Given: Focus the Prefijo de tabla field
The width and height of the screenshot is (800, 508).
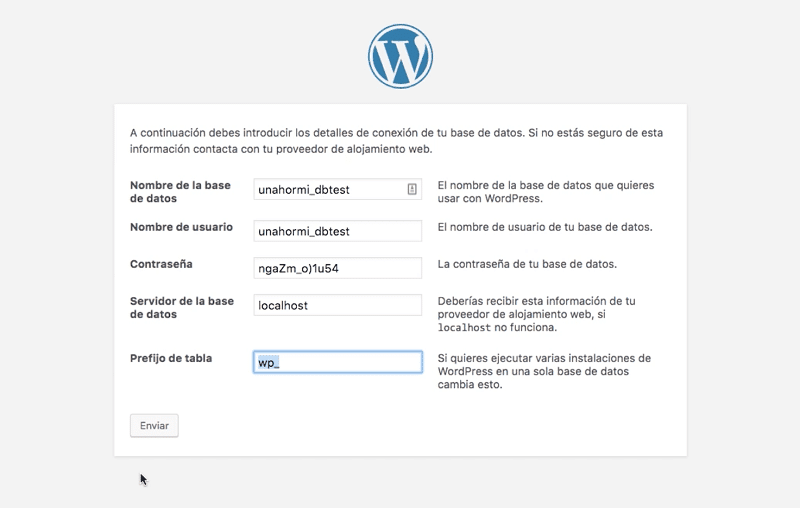Looking at the screenshot, I should pos(338,362).
